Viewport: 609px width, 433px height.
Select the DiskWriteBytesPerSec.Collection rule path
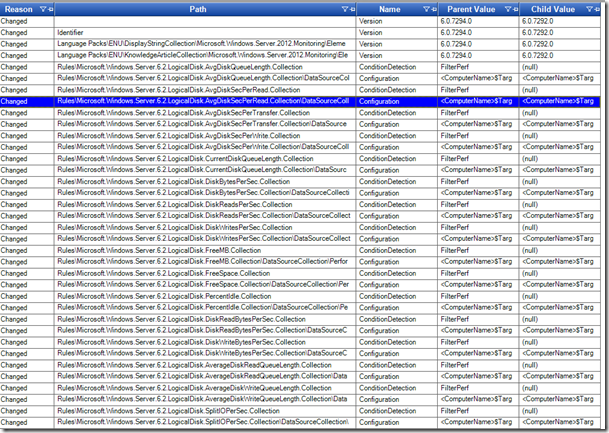[205, 342]
